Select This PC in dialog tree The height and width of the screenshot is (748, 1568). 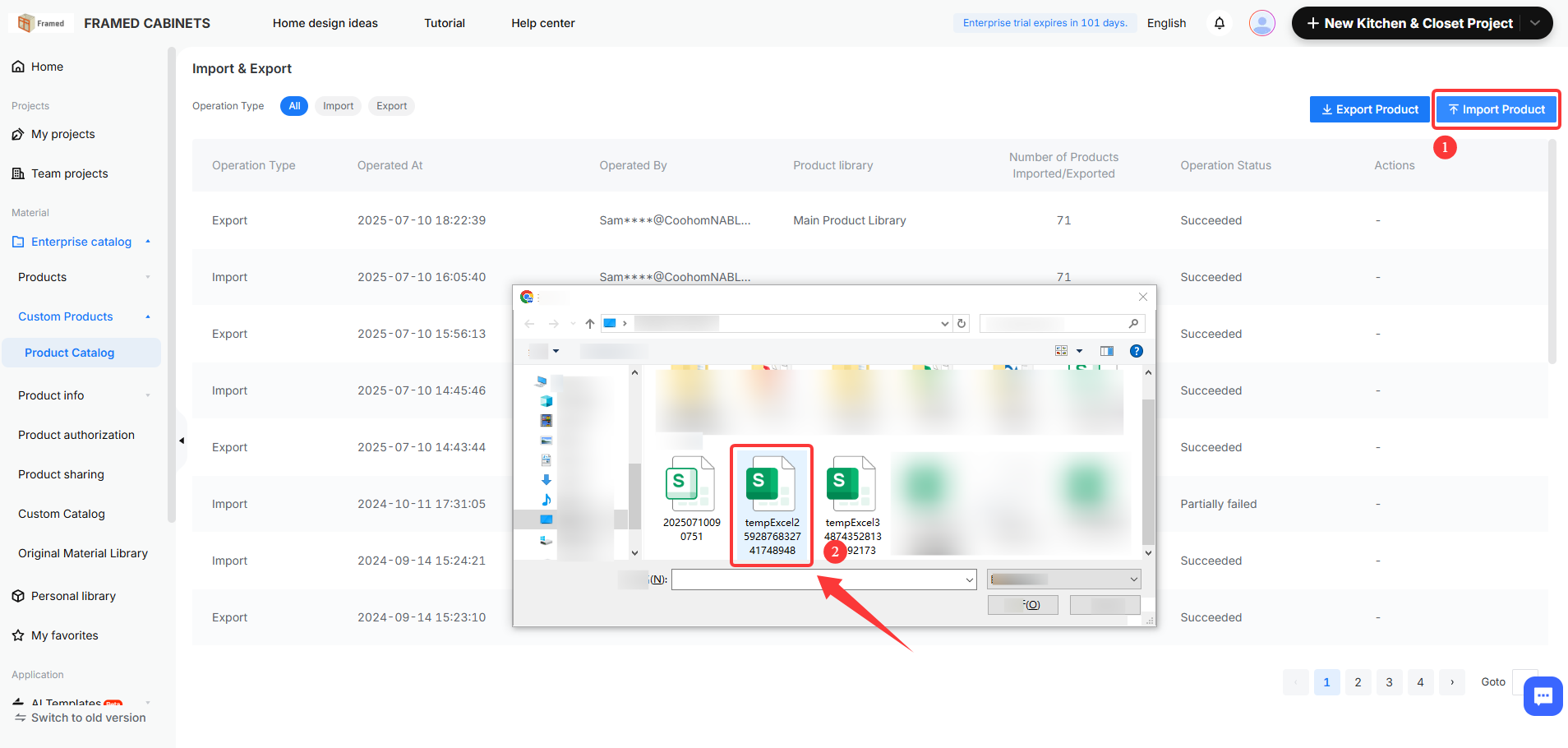[541, 381]
